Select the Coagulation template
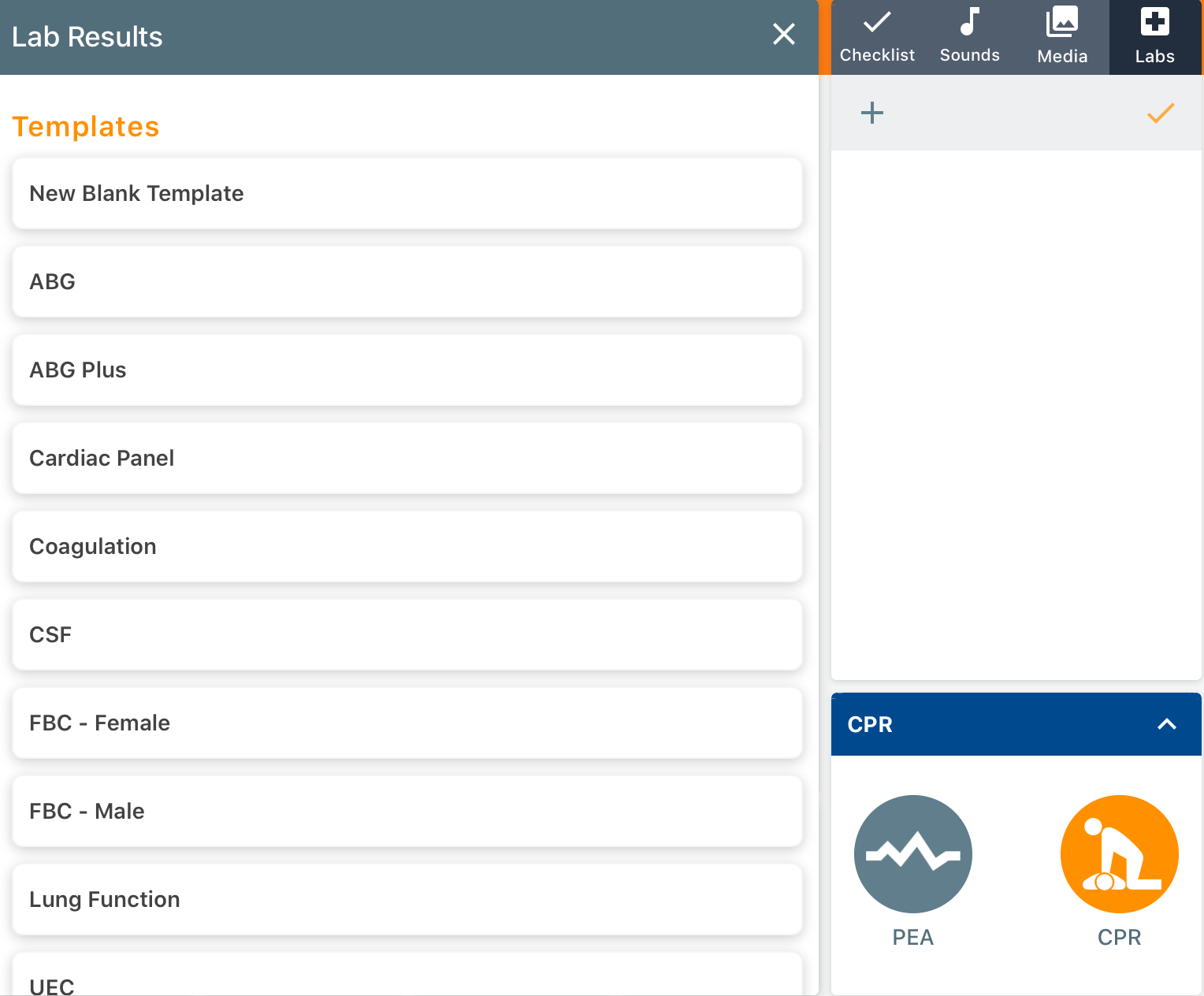Image resolution: width=1204 pixels, height=996 pixels. coord(407,546)
